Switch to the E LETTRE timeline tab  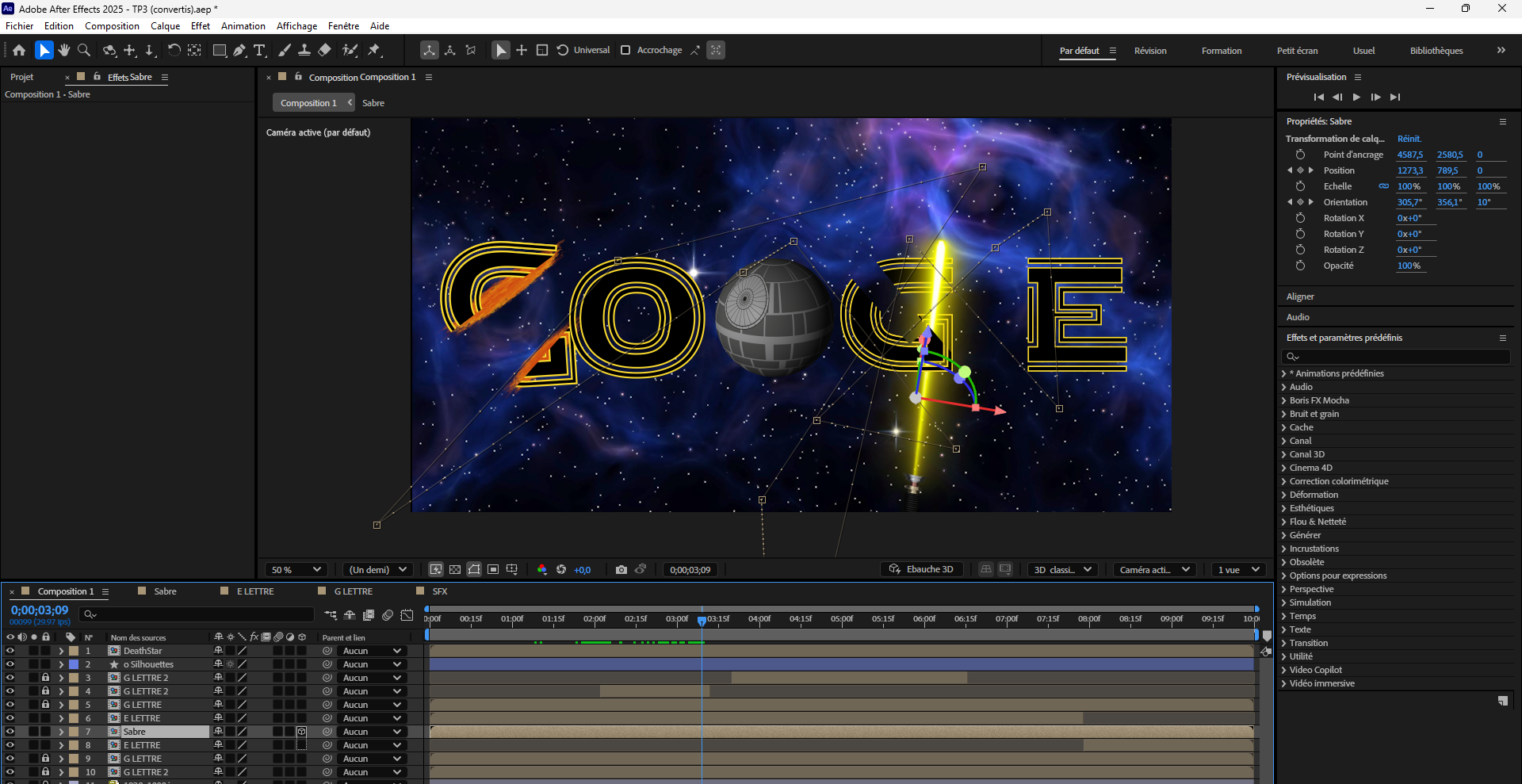254,591
